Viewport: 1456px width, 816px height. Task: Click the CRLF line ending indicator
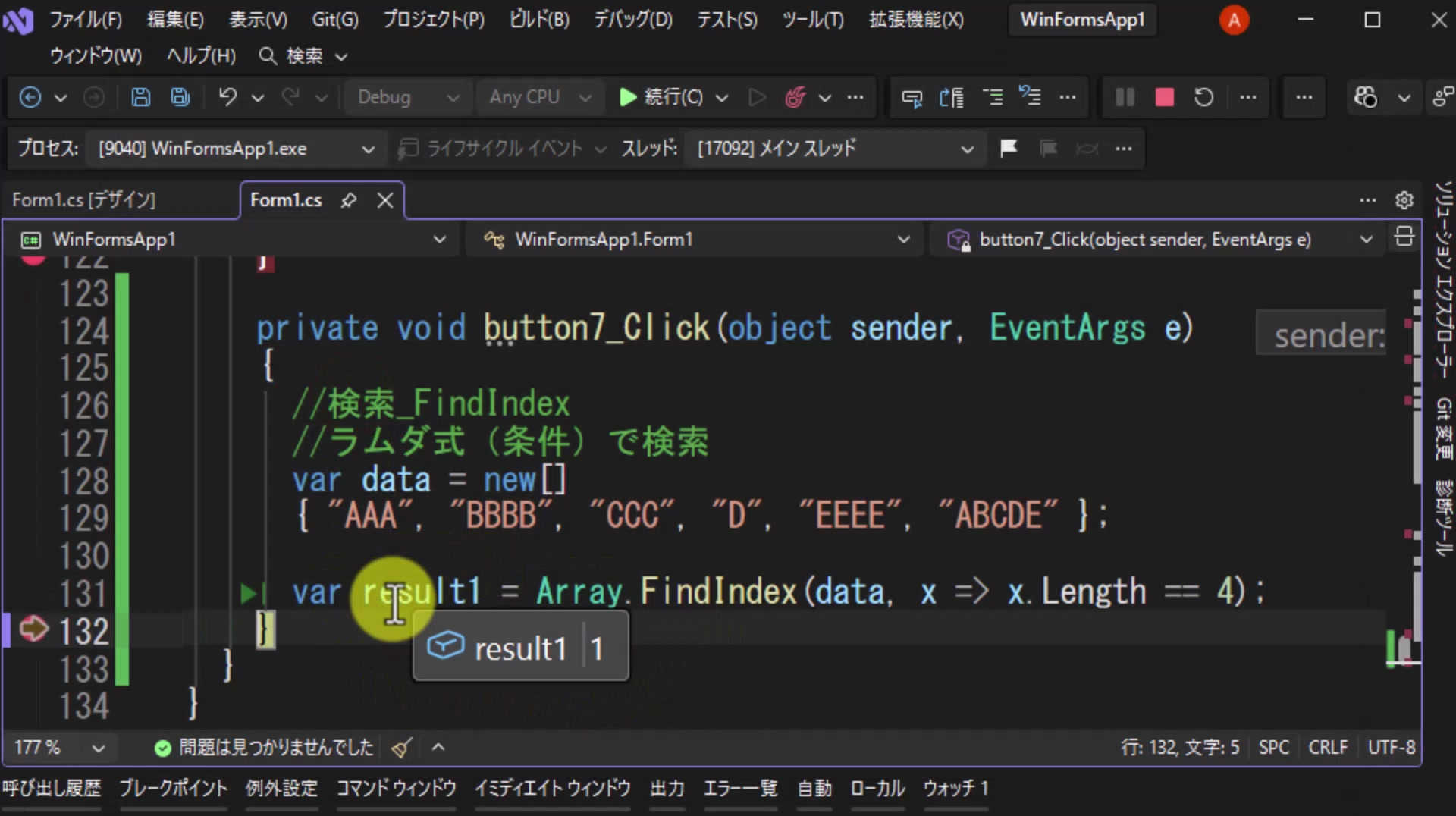pyautogui.click(x=1328, y=748)
